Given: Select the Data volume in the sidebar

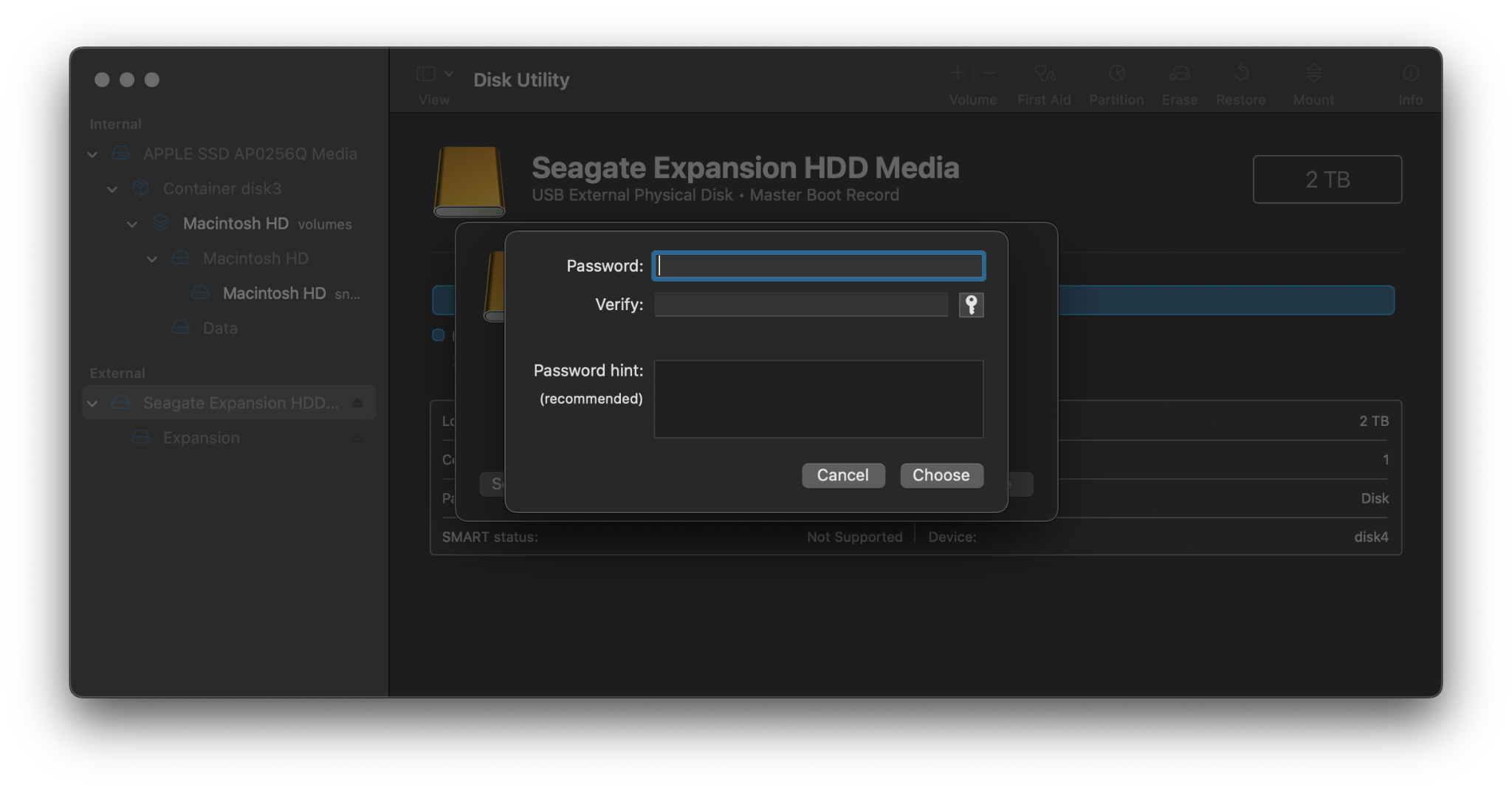Looking at the screenshot, I should coord(220,328).
